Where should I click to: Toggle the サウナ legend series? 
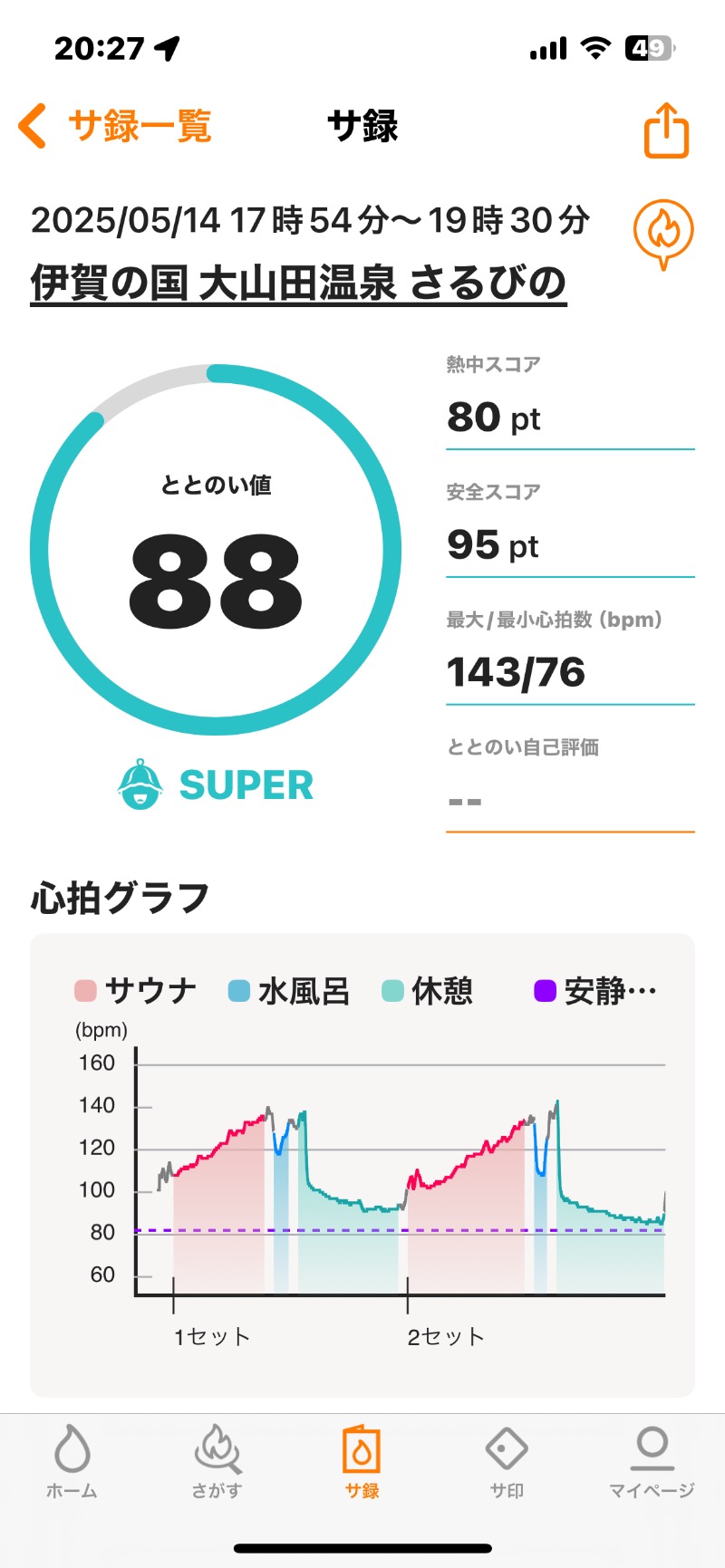135,991
